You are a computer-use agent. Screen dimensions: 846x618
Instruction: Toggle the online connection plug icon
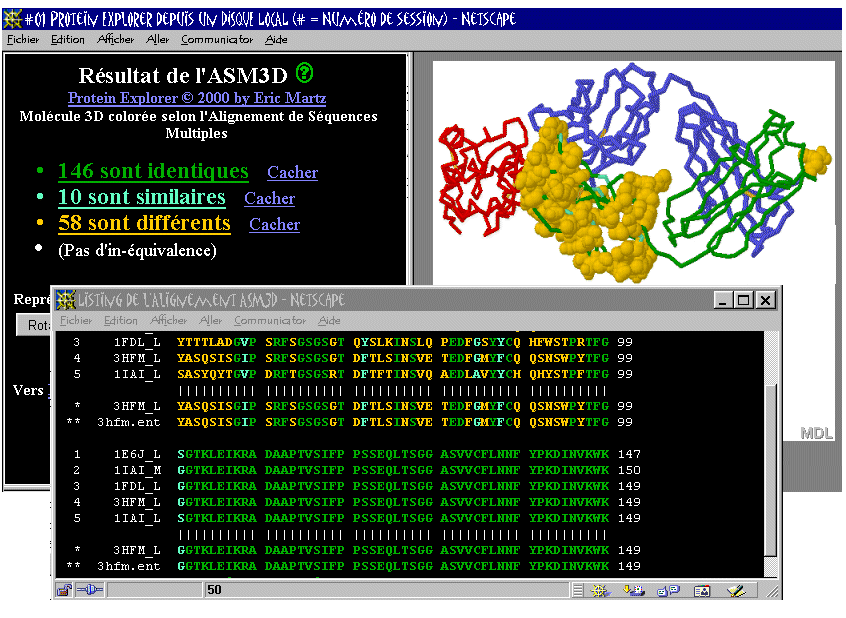coord(90,590)
